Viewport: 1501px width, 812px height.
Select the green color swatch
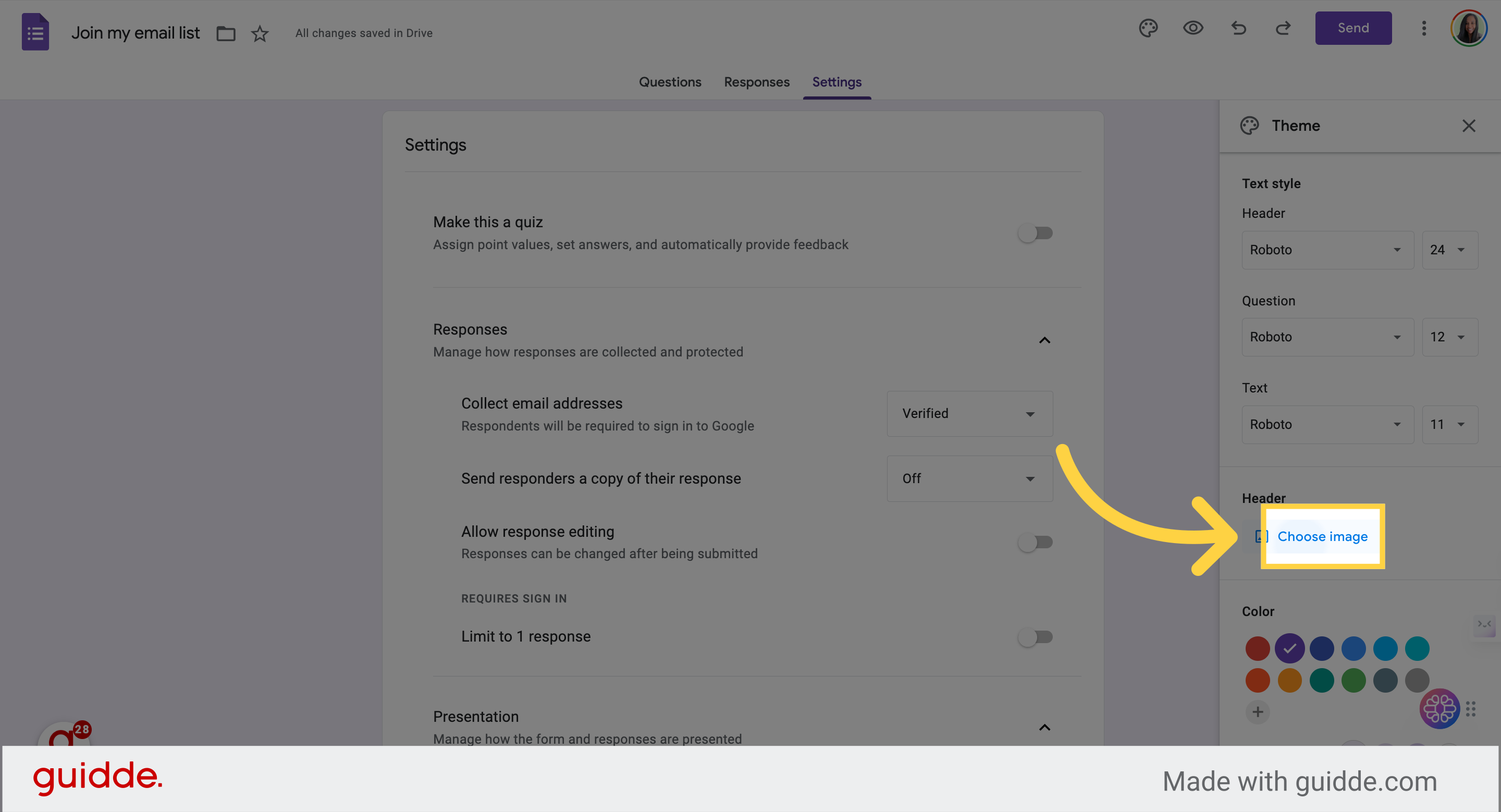tap(1353, 680)
